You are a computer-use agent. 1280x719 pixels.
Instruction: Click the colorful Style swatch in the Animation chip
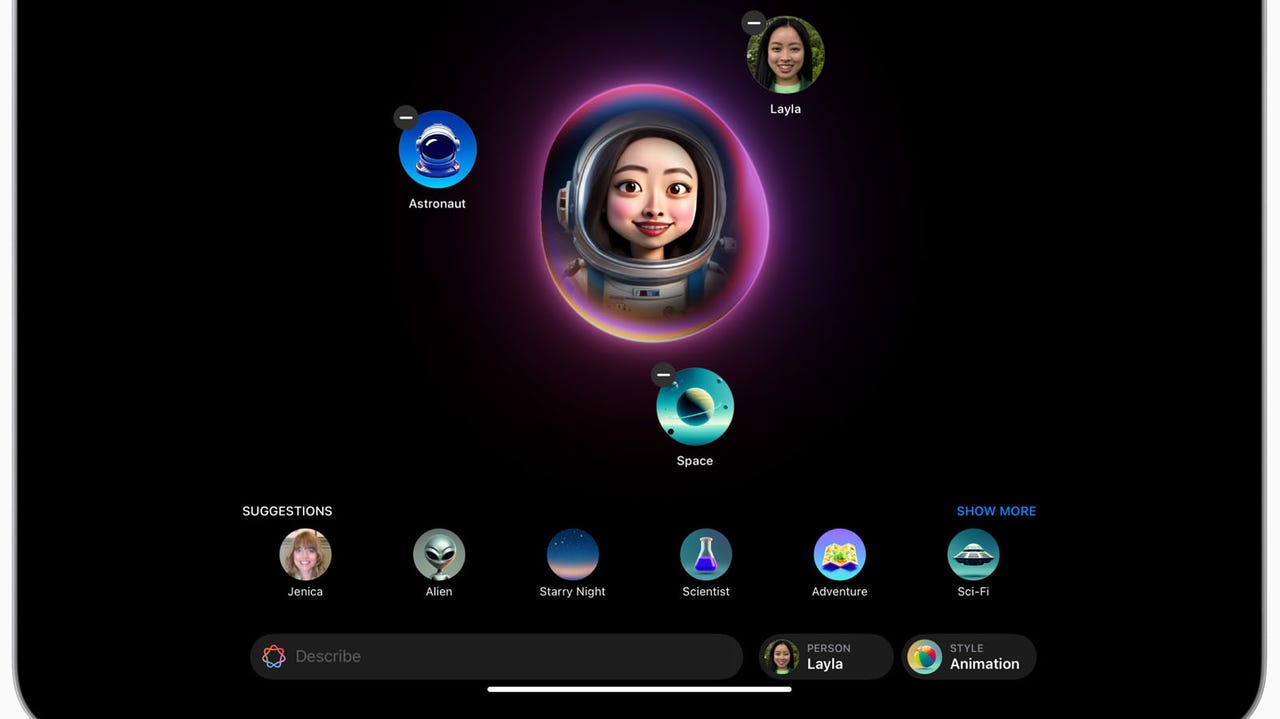pyautogui.click(x=923, y=656)
